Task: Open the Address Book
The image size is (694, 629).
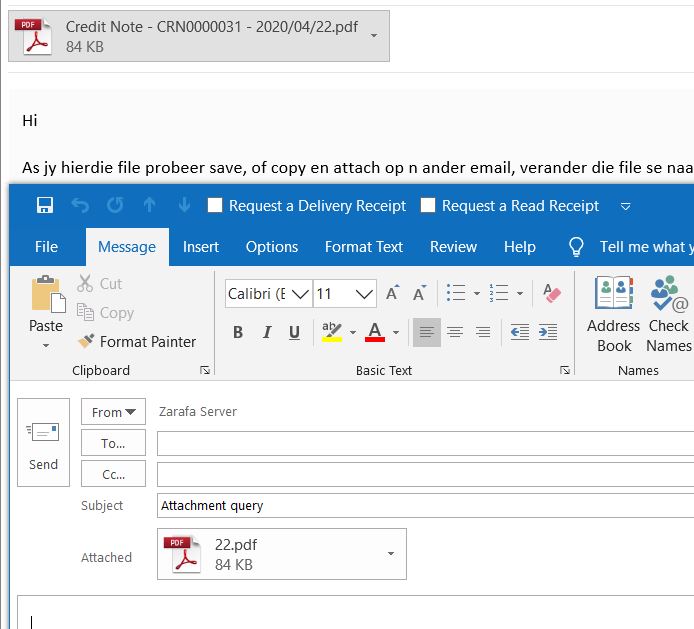Action: coord(614,314)
